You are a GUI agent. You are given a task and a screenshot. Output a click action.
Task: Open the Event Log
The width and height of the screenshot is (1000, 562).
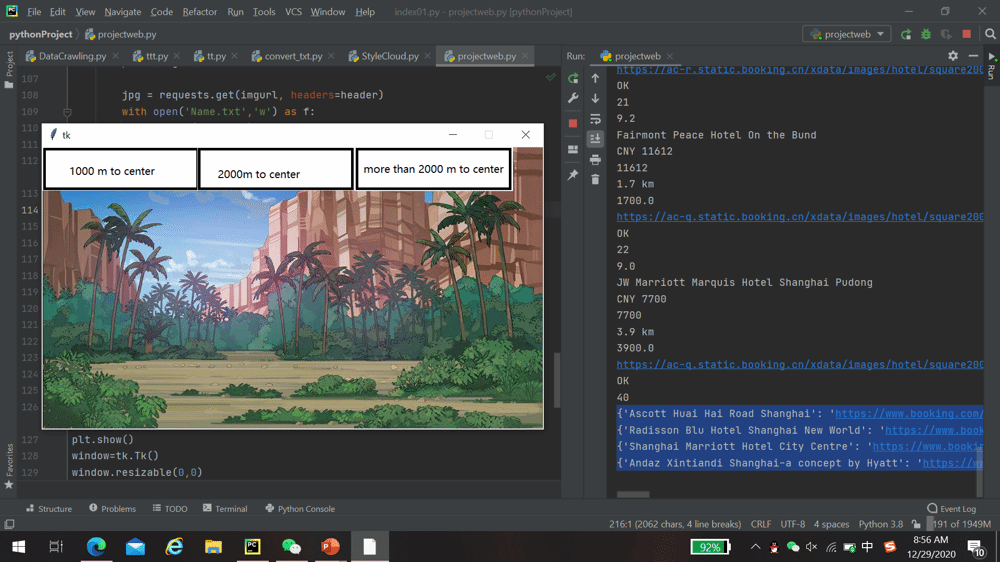click(x=952, y=508)
